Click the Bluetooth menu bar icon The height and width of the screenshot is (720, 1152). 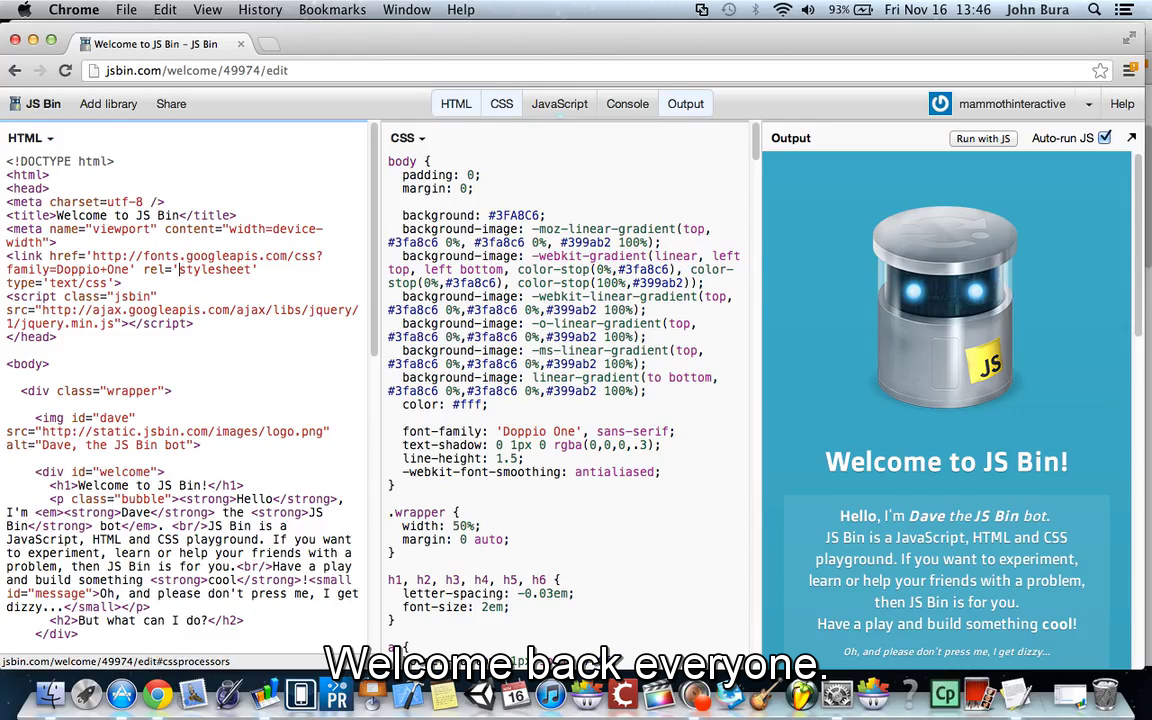click(755, 10)
